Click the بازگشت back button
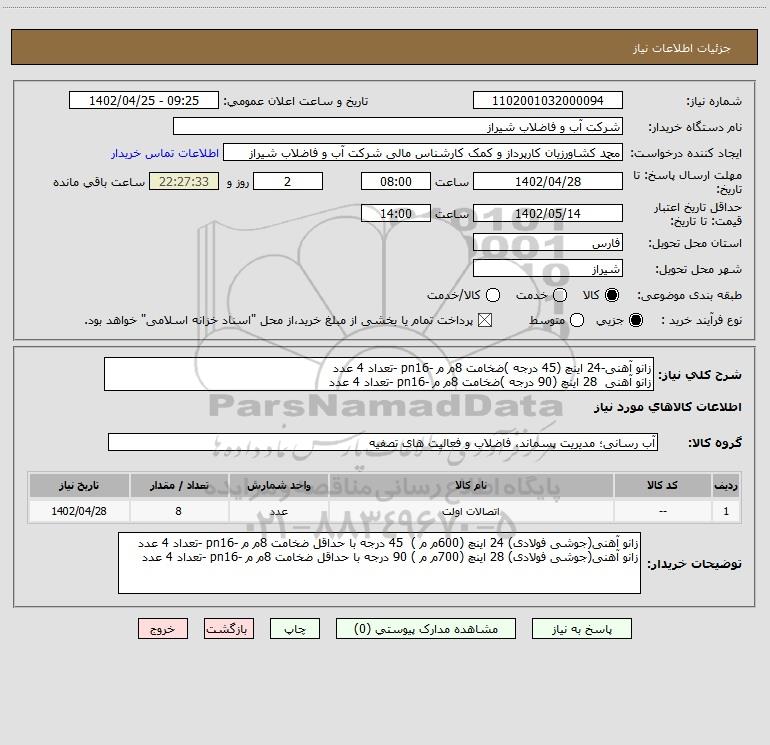This screenshot has width=770, height=745. [229, 629]
